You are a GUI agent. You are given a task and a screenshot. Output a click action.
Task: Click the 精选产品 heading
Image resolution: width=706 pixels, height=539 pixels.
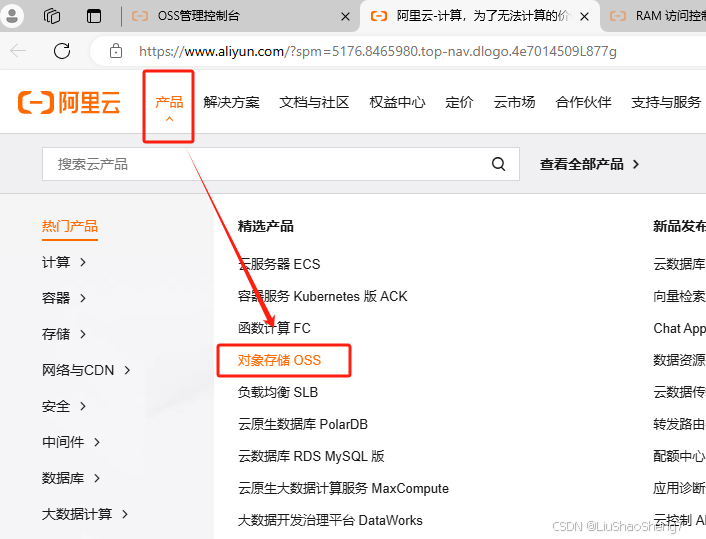[266, 226]
